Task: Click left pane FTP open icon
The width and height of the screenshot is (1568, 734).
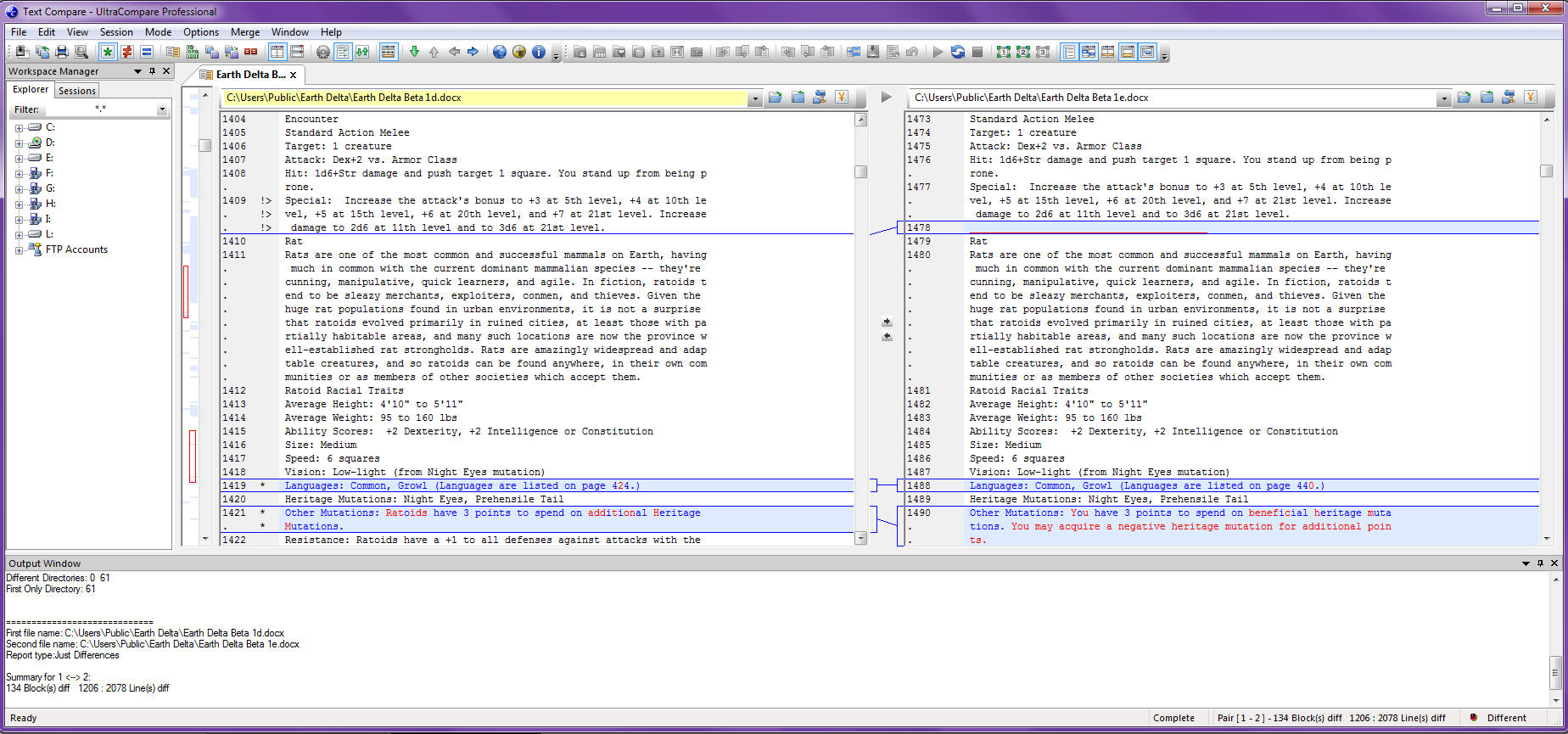Action: click(820, 98)
